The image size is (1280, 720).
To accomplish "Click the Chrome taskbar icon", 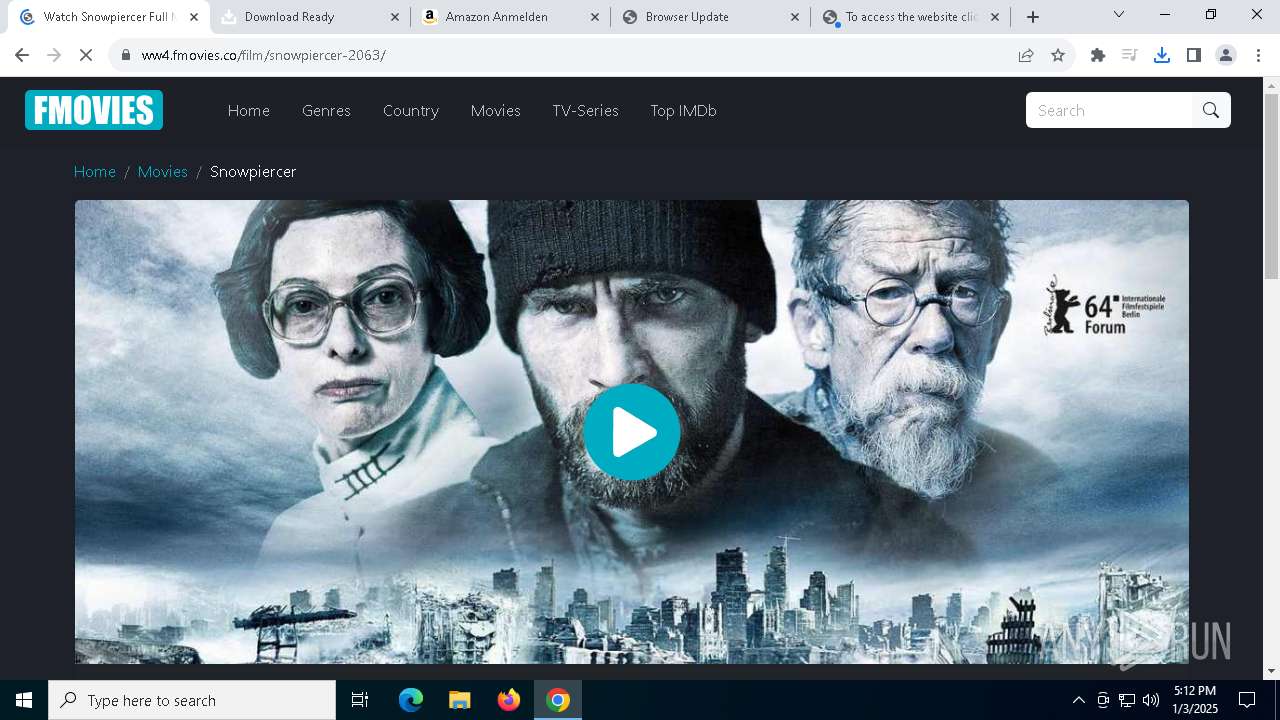I will point(558,700).
